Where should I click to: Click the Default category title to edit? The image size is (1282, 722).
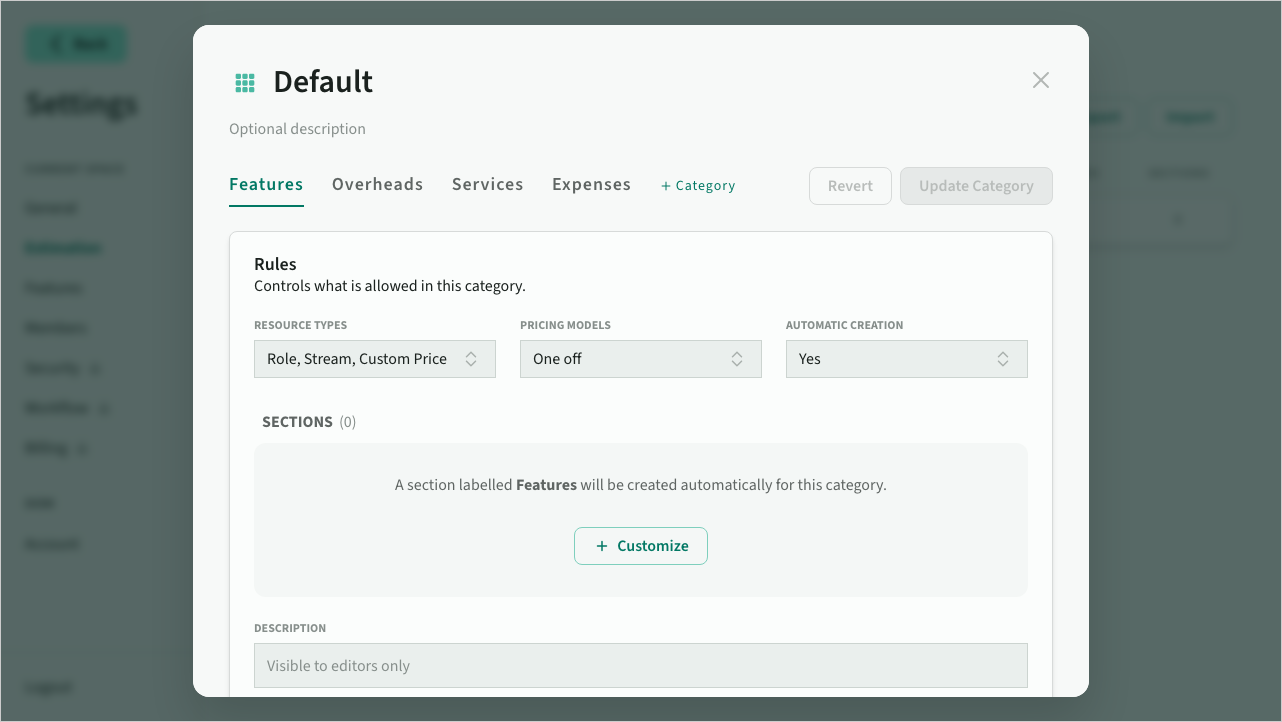tap(323, 82)
